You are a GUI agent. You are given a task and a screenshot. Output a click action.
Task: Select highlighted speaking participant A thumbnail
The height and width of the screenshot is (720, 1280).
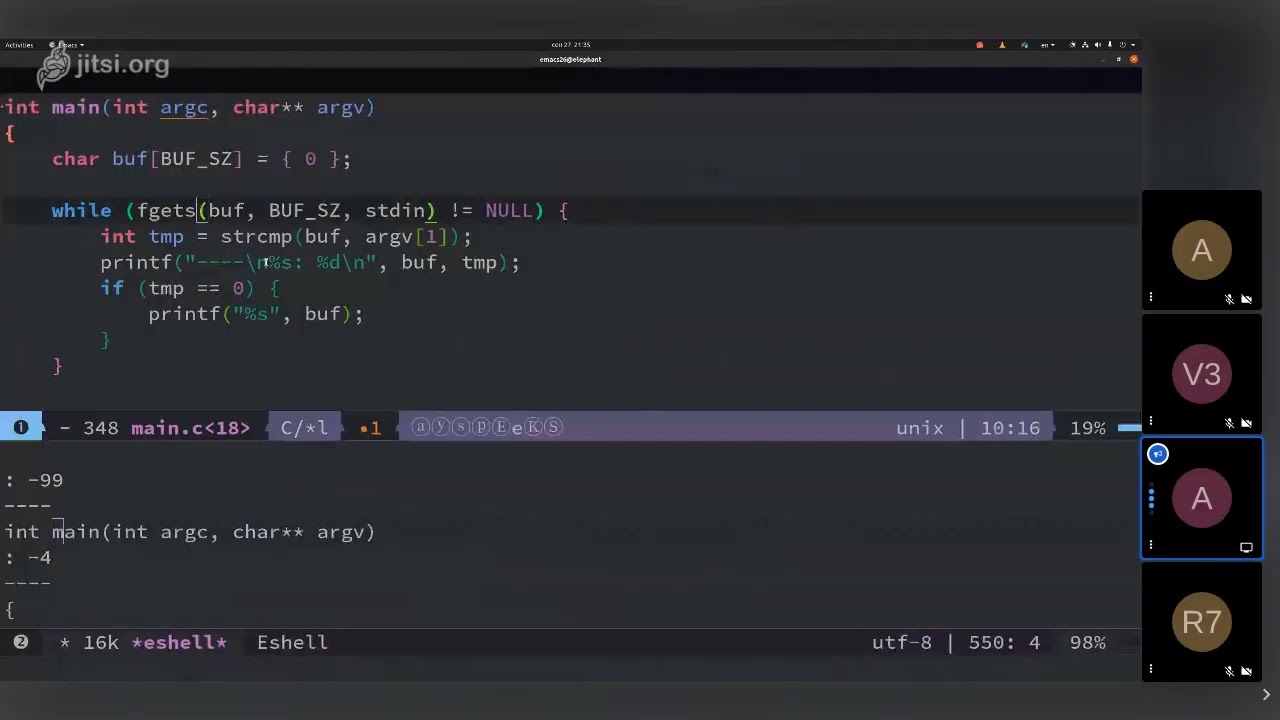1202,498
